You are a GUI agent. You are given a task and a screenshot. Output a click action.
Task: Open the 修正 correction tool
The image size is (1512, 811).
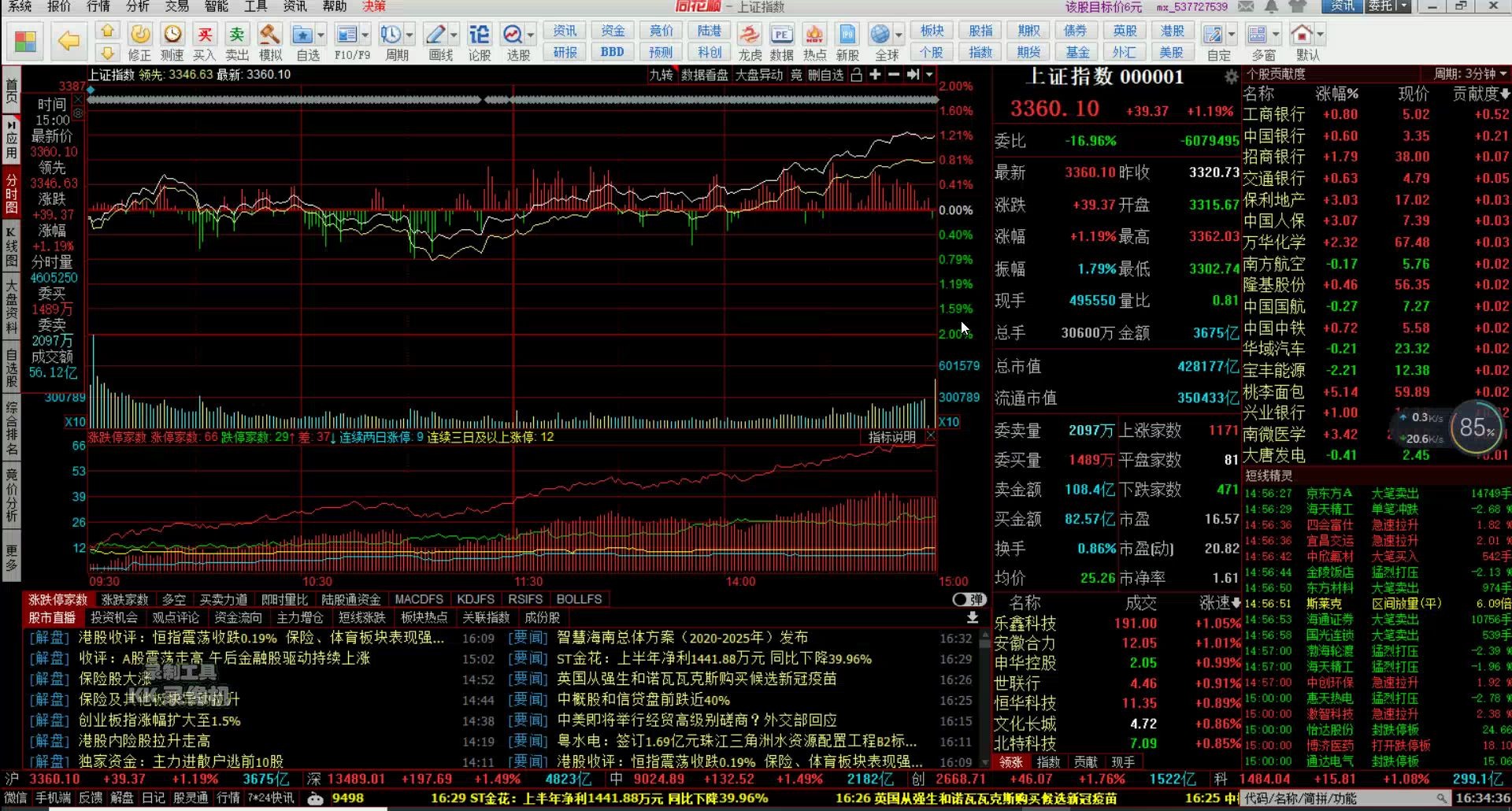[x=139, y=42]
